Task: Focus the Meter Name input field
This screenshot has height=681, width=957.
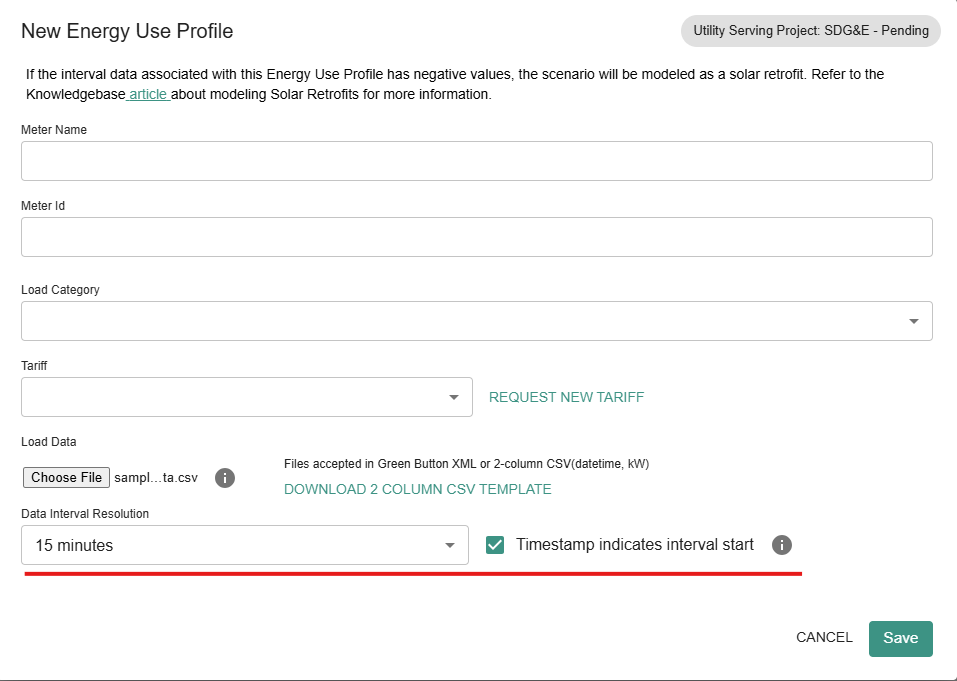Action: pyautogui.click(x=476, y=161)
